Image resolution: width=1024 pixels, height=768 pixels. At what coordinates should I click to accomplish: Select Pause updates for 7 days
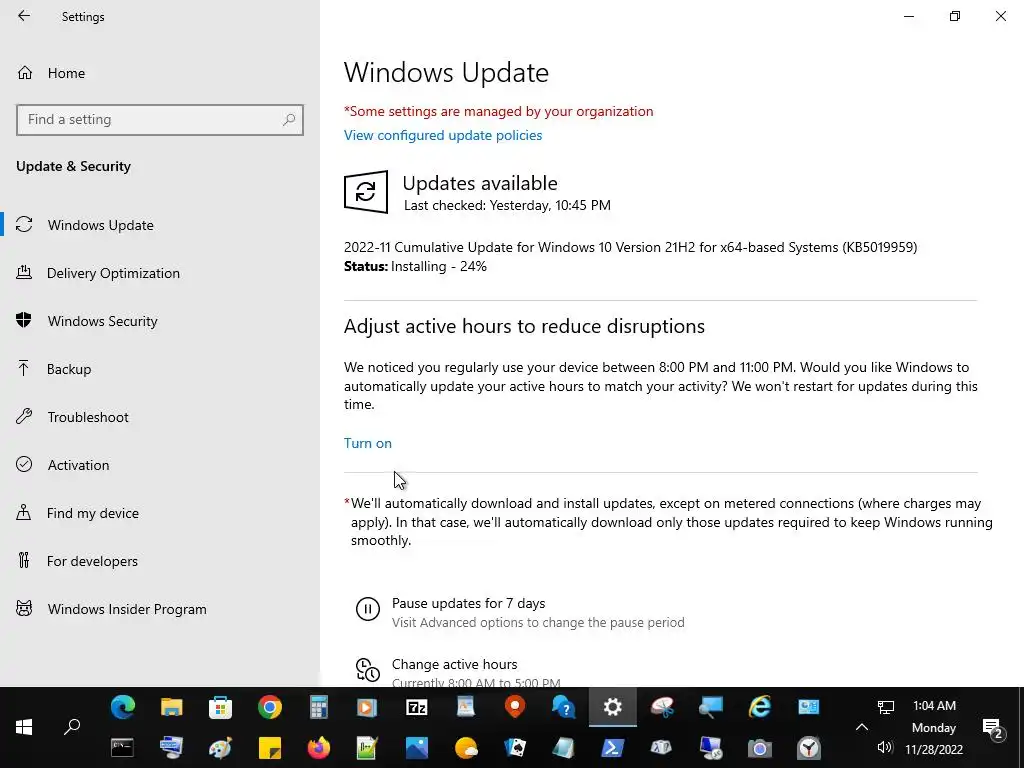click(468, 603)
